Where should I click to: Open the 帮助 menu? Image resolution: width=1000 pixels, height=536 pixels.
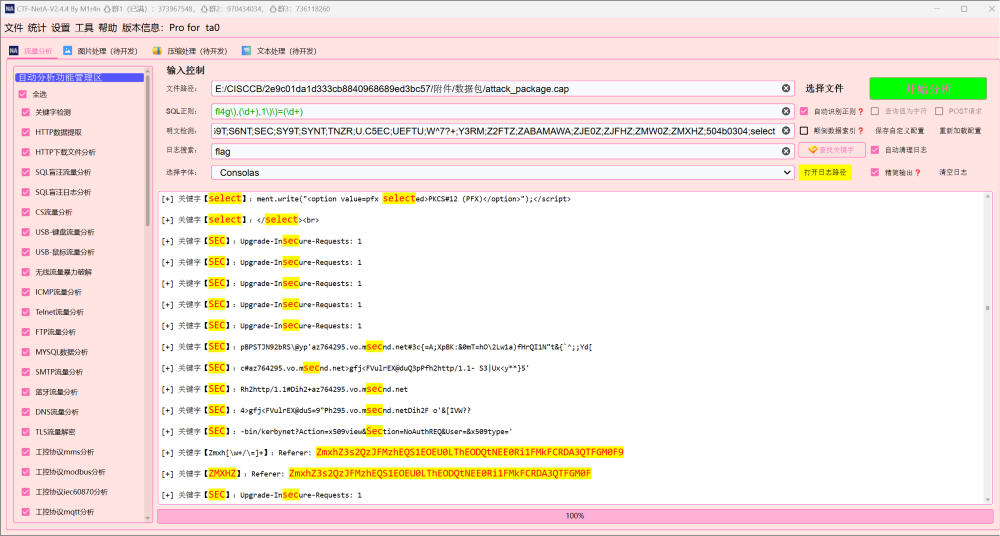(108, 28)
